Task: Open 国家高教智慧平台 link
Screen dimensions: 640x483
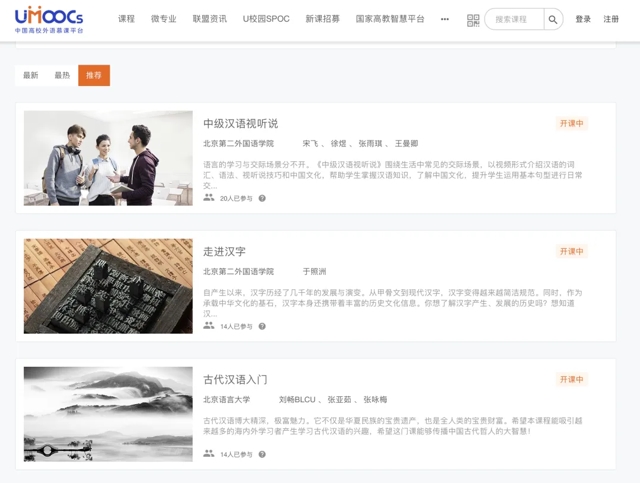Action: (390, 19)
